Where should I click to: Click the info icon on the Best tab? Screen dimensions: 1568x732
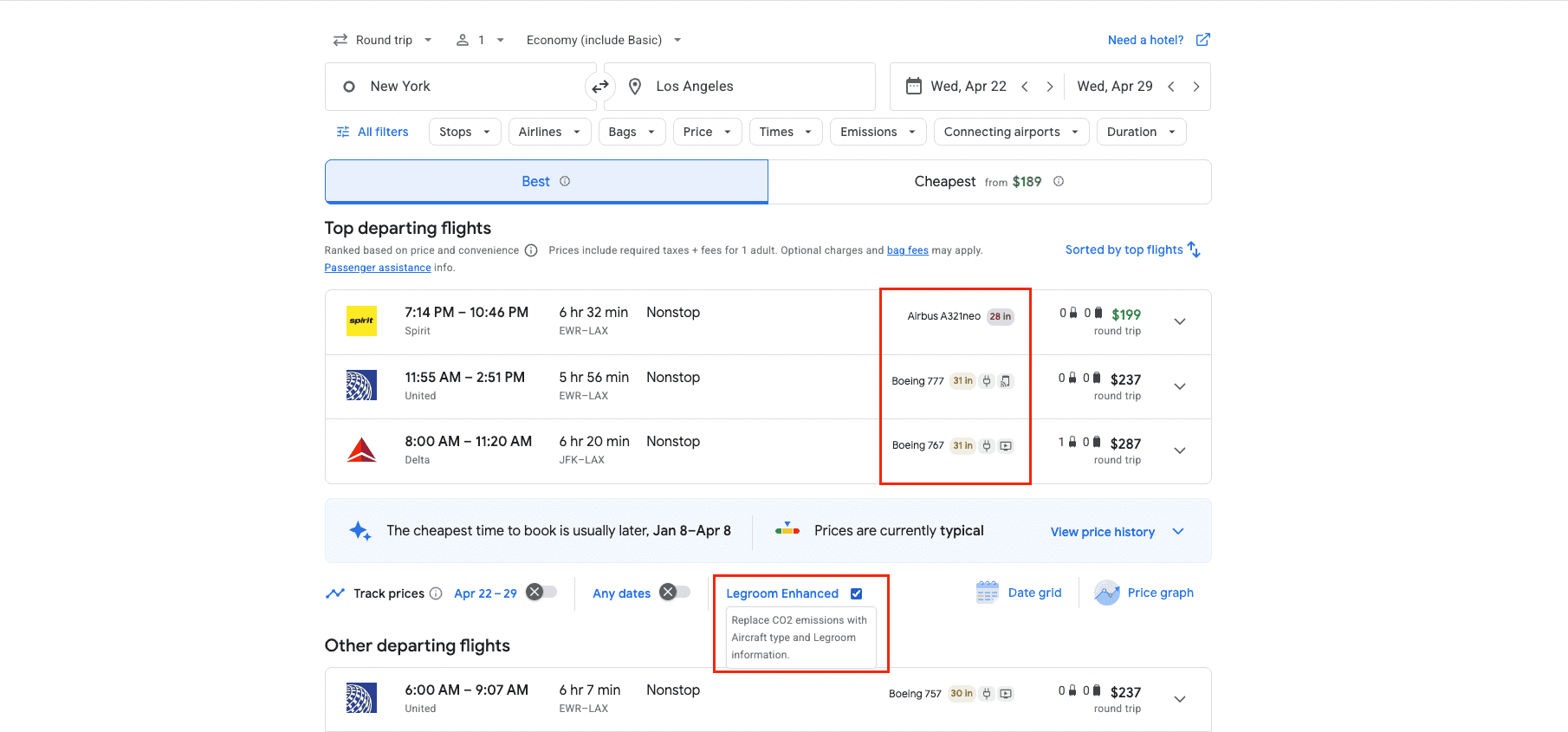tap(565, 181)
